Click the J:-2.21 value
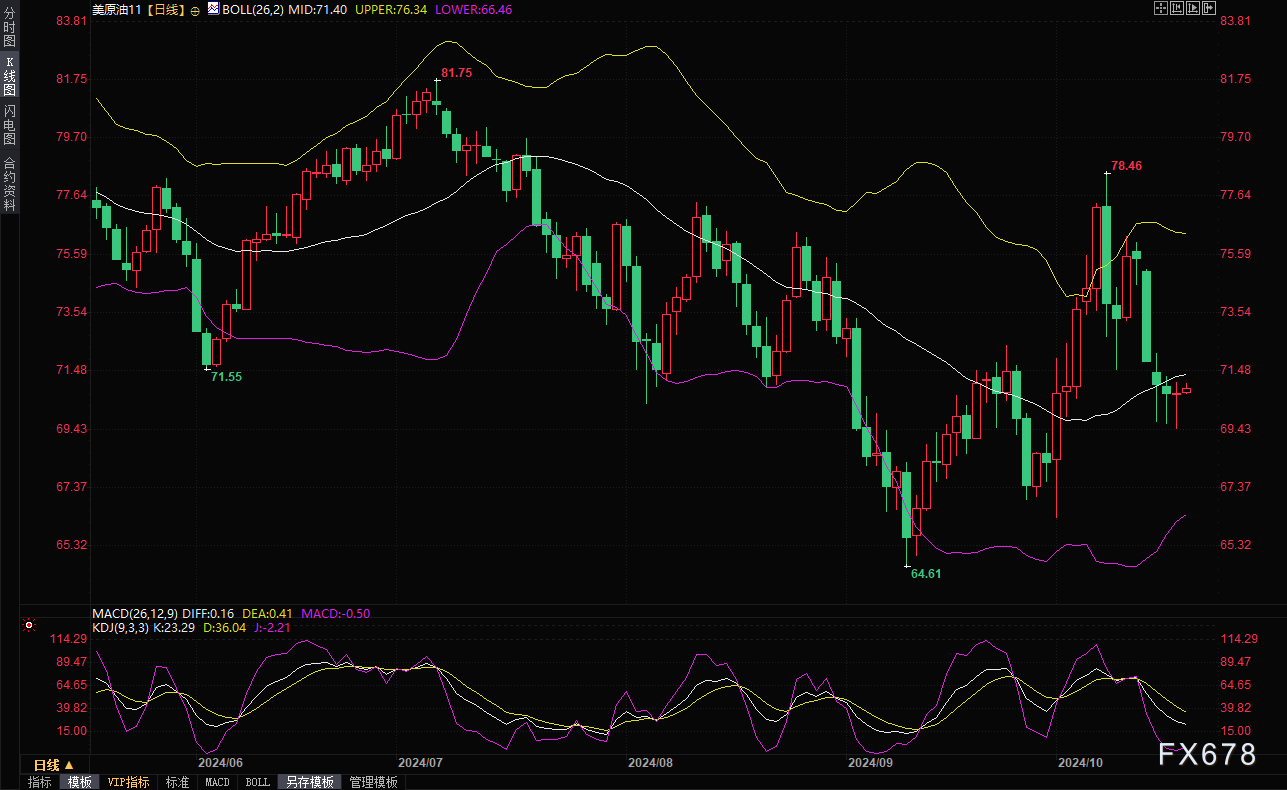 point(270,627)
